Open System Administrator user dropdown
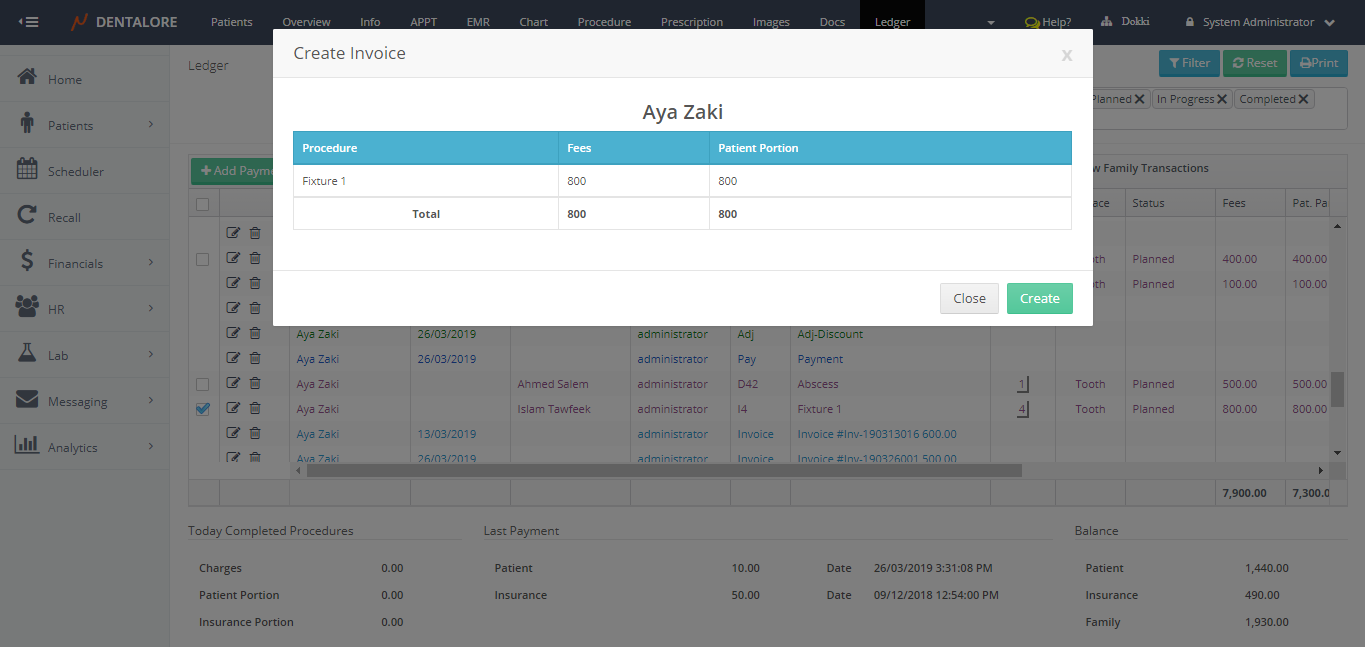The width and height of the screenshot is (1365, 647). point(1259,22)
